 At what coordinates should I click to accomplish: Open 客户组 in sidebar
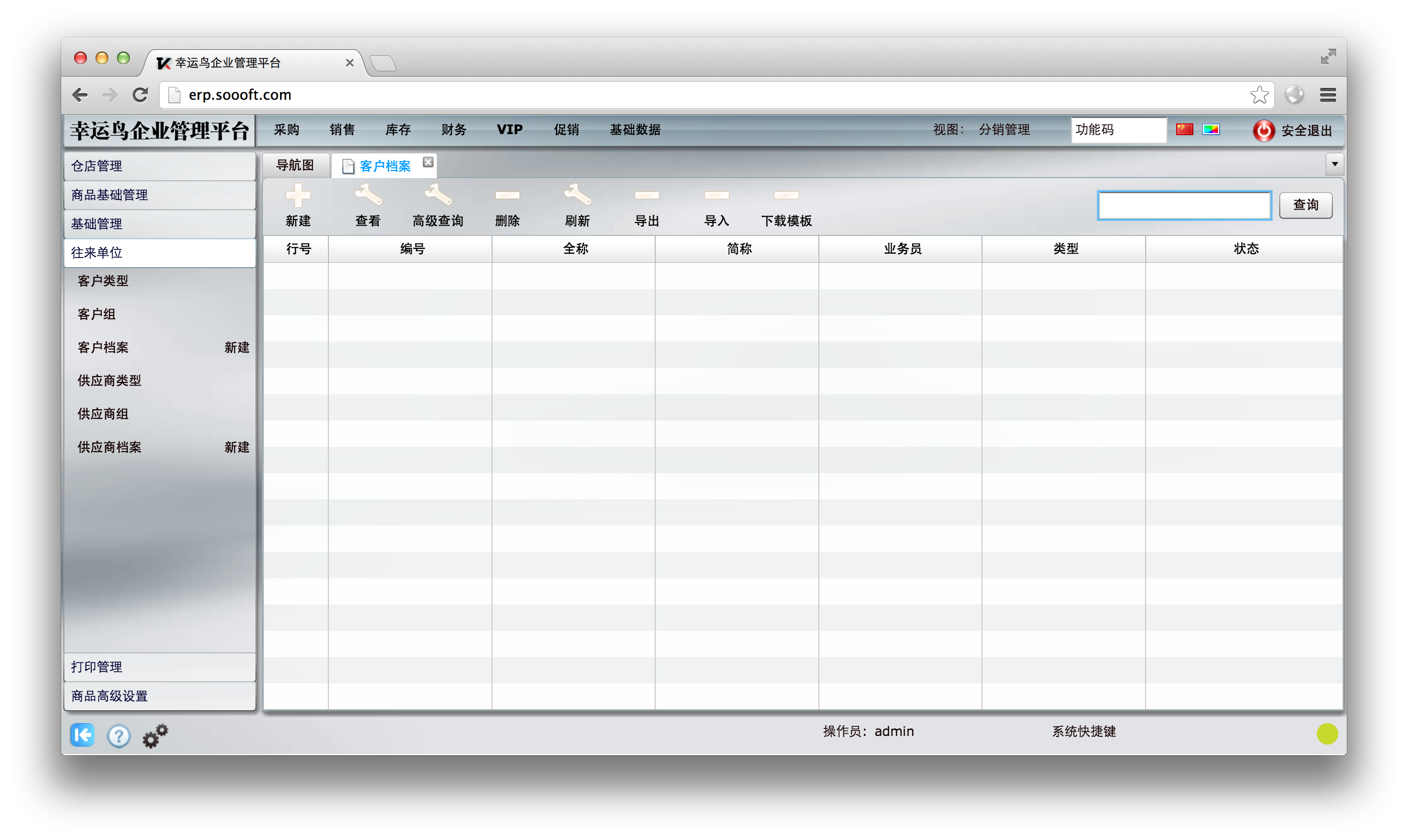(97, 314)
